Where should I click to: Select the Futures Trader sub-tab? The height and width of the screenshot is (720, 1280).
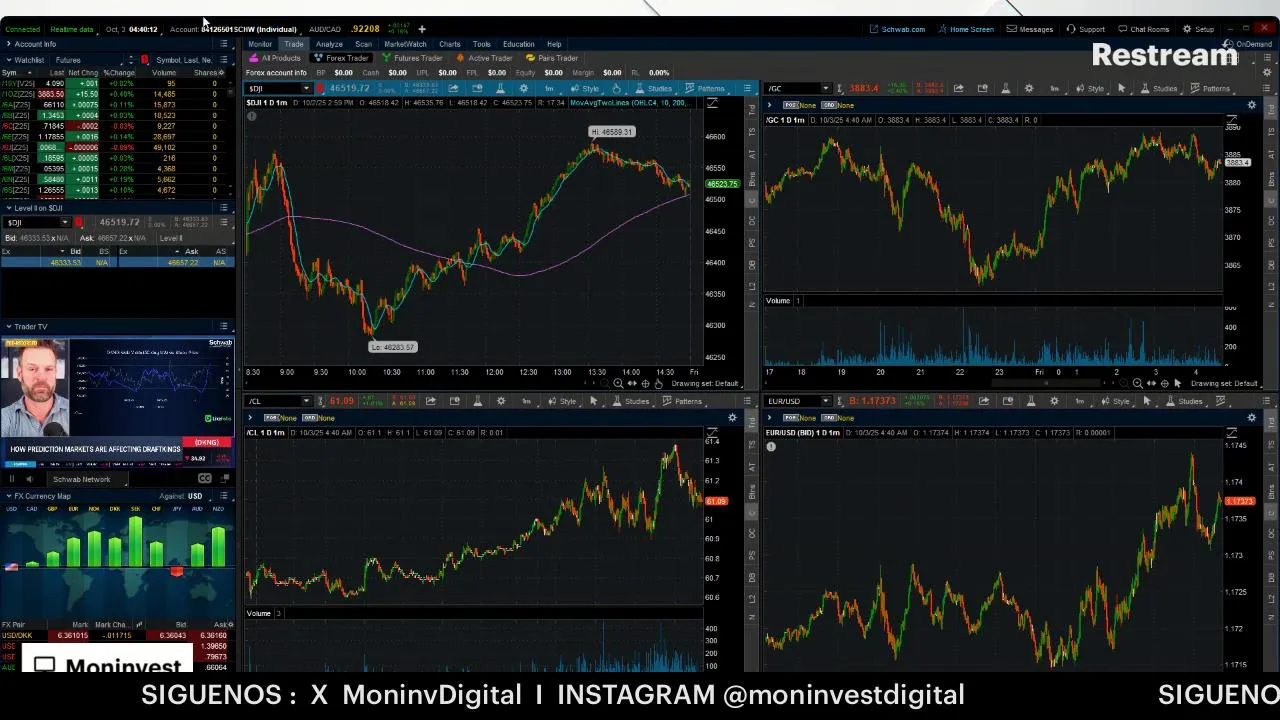[x=412, y=58]
